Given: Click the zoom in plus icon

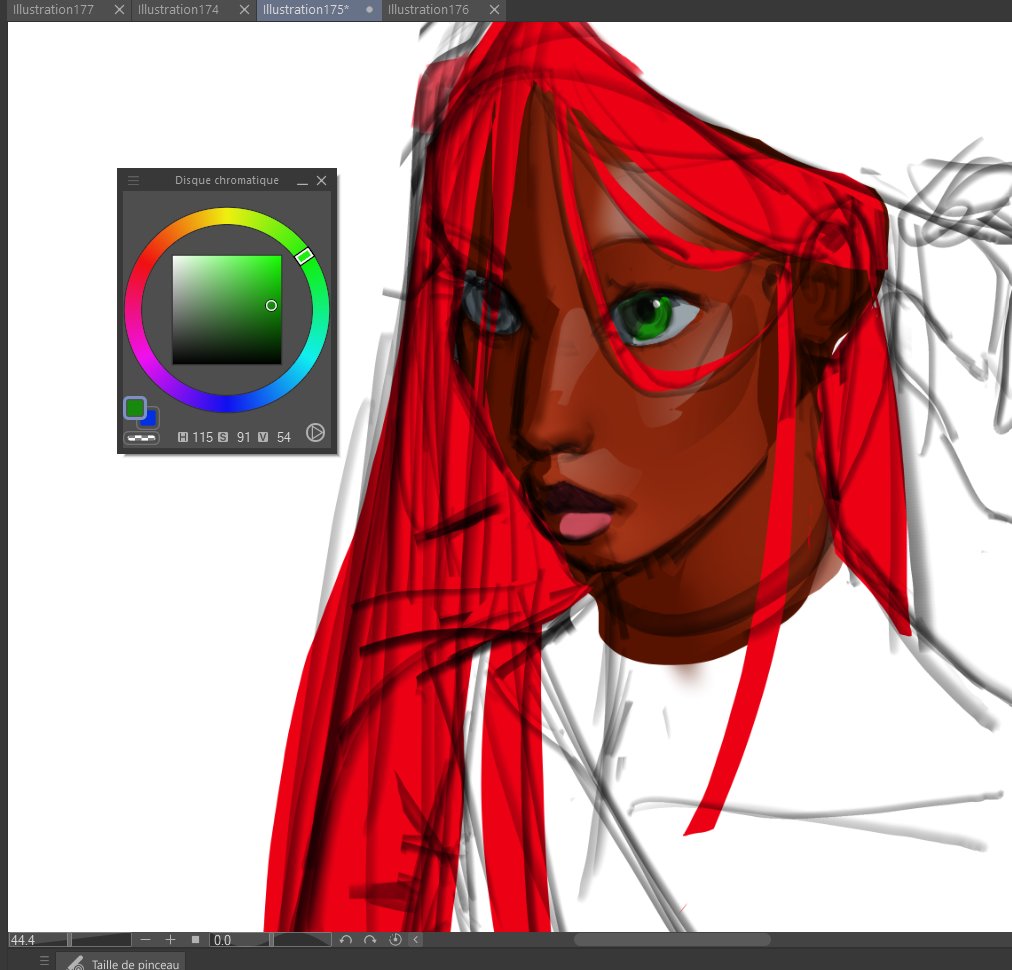Looking at the screenshot, I should tap(170, 940).
